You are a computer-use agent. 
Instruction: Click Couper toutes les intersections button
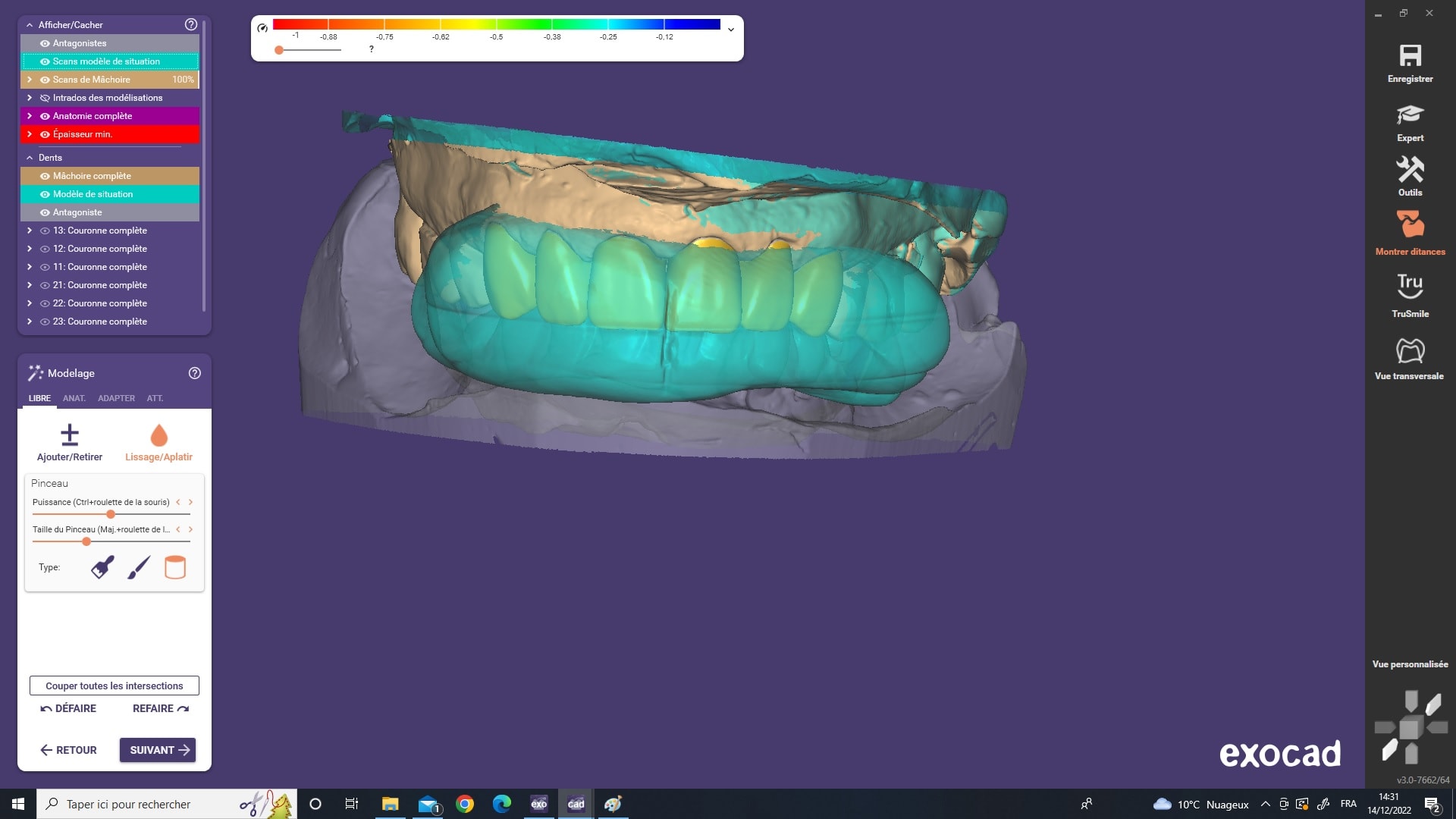[115, 686]
